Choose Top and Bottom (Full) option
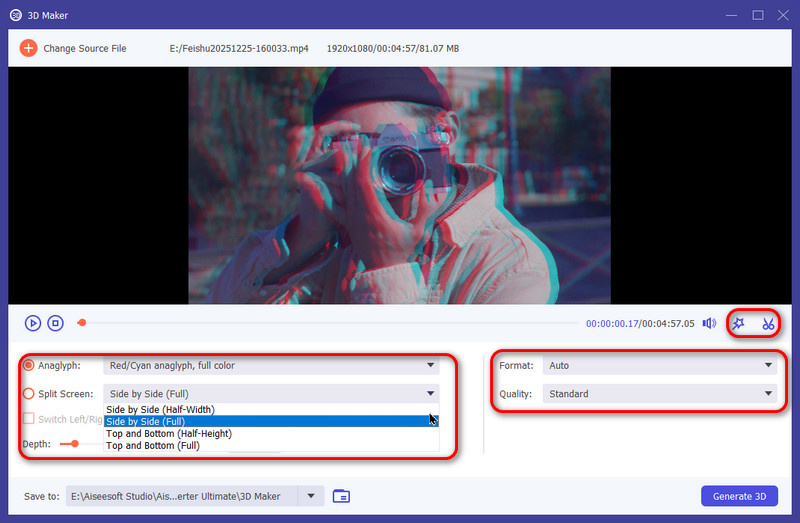This screenshot has width=800, height=523. coord(153,446)
